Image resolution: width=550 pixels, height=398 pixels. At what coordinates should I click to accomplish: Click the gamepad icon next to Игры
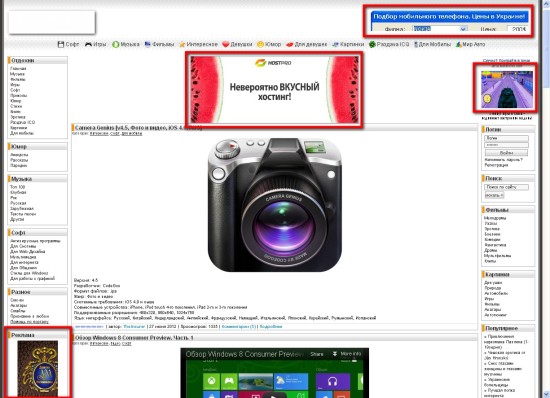click(x=88, y=44)
